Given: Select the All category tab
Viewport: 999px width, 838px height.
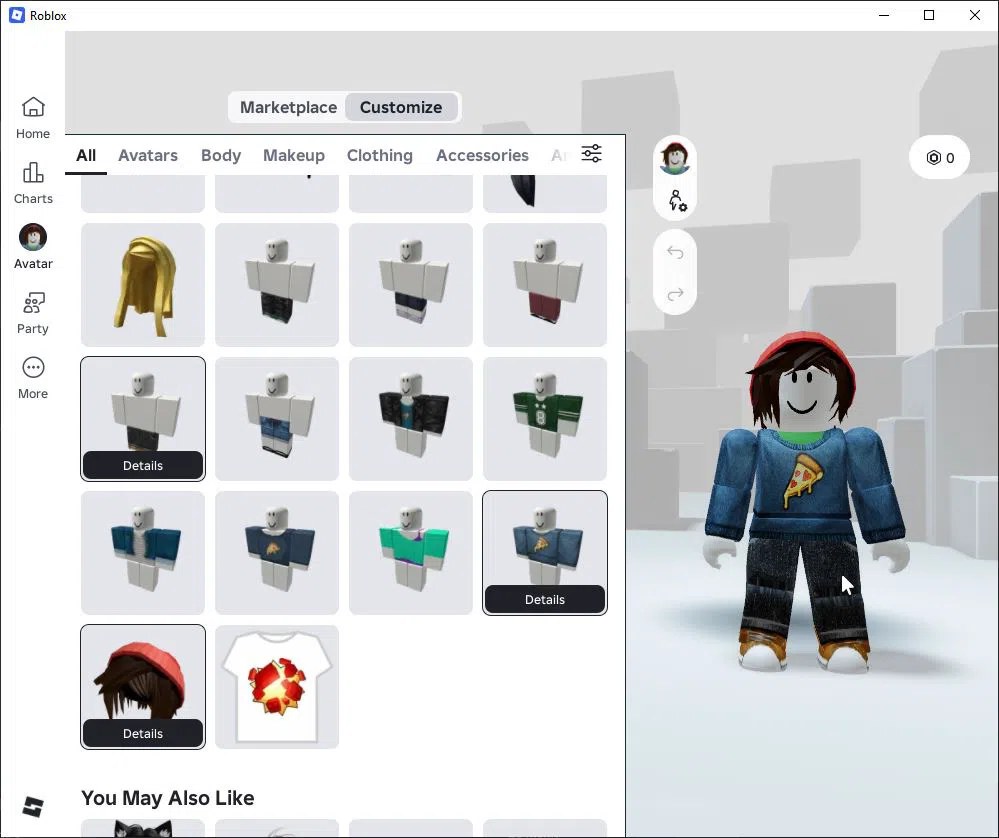Looking at the screenshot, I should click(x=86, y=155).
